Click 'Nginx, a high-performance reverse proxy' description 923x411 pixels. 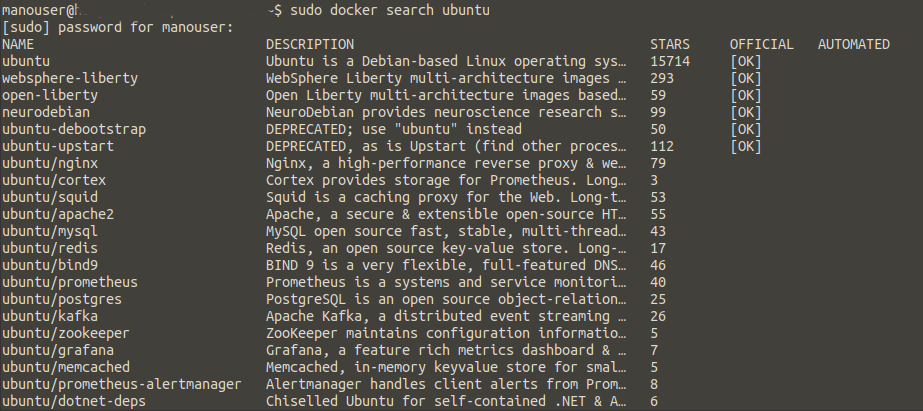(446, 163)
